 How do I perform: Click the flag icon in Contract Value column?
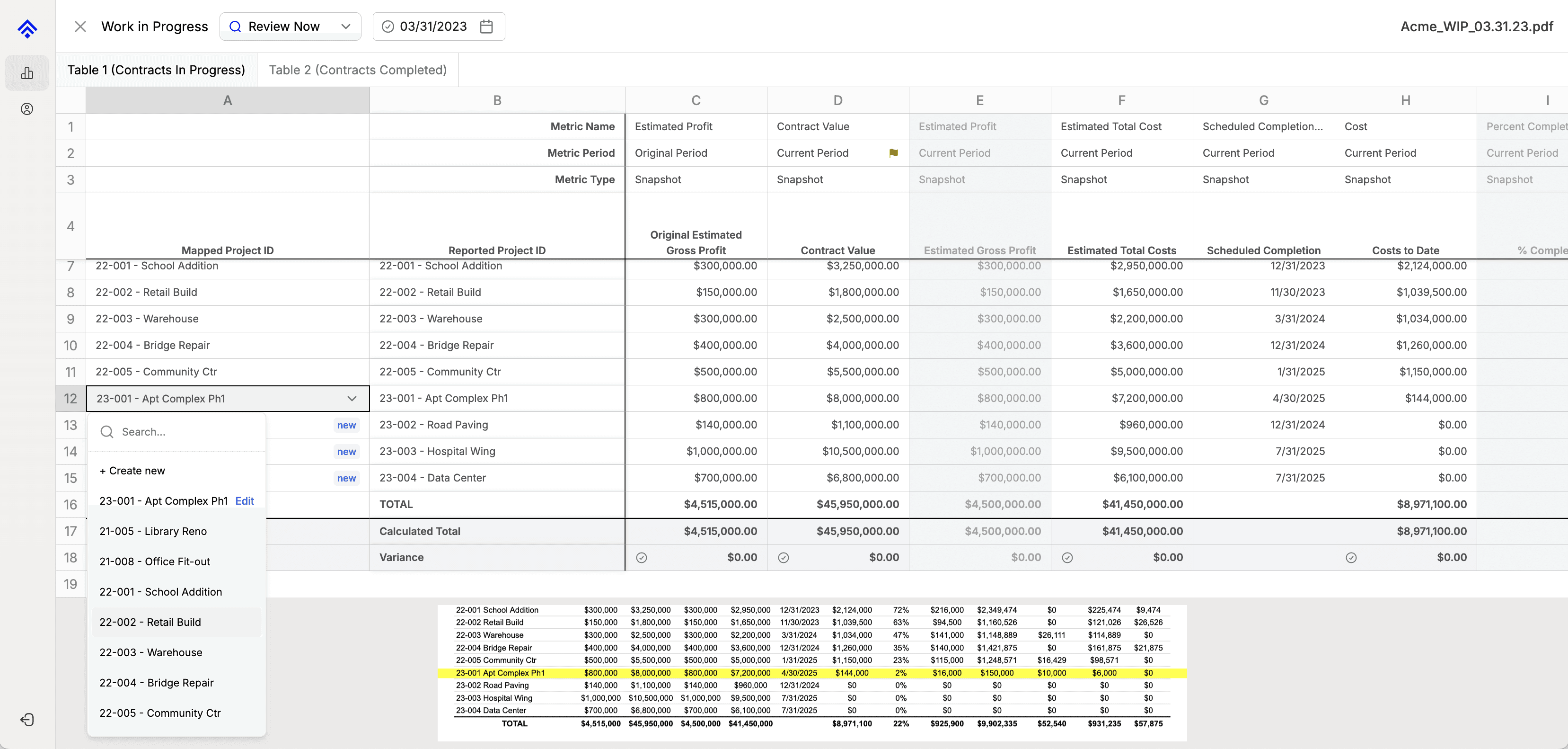893,153
